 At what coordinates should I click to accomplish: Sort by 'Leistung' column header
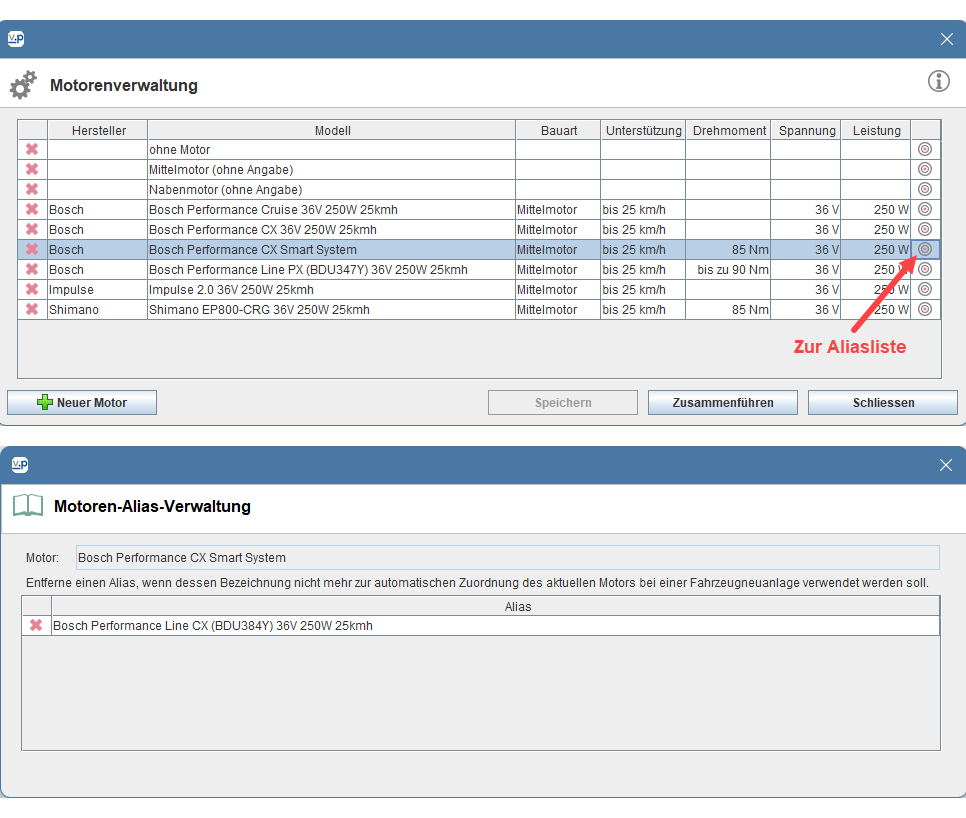pyautogui.click(x=876, y=130)
